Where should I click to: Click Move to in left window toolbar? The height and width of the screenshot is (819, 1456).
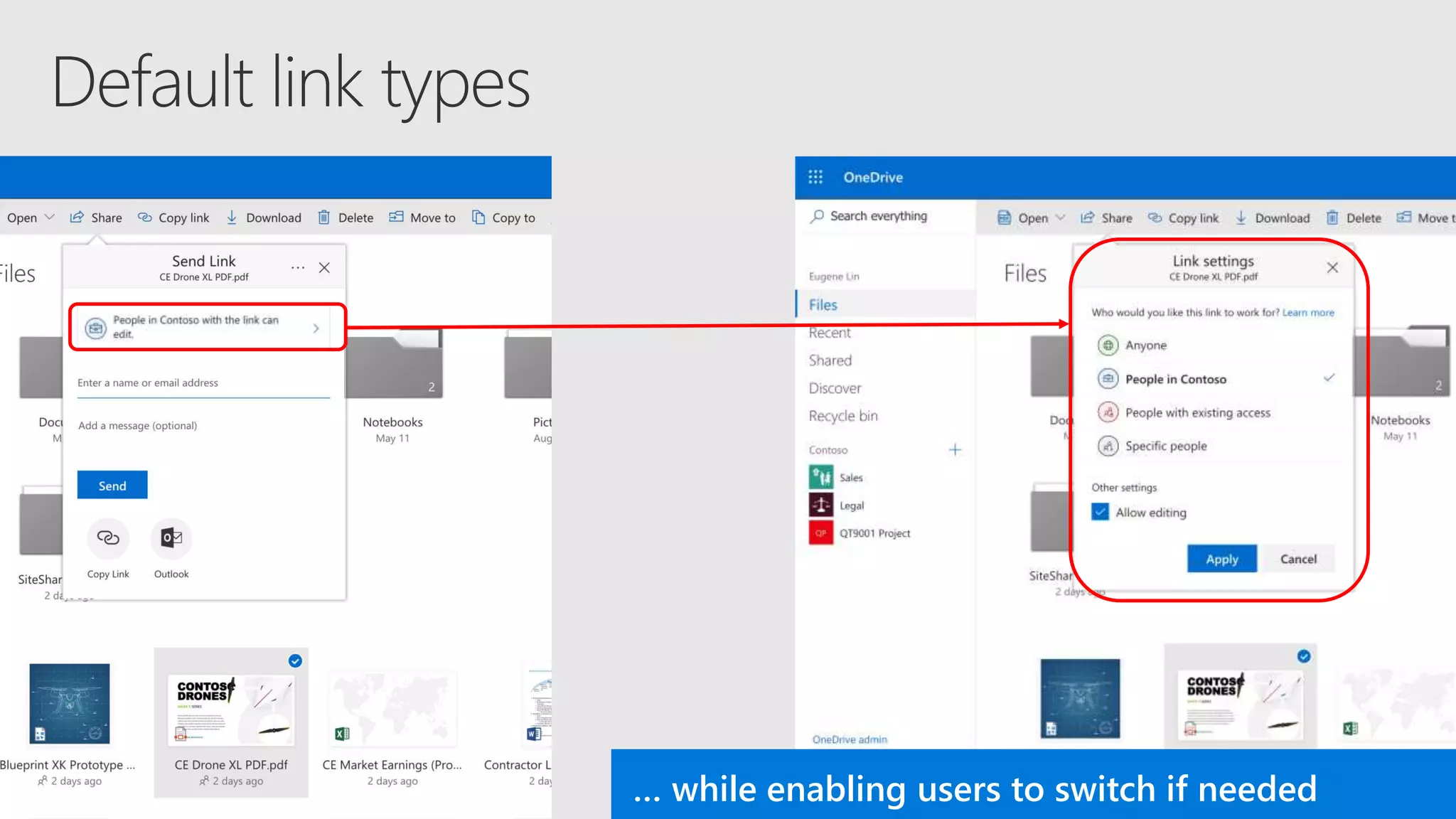click(422, 218)
